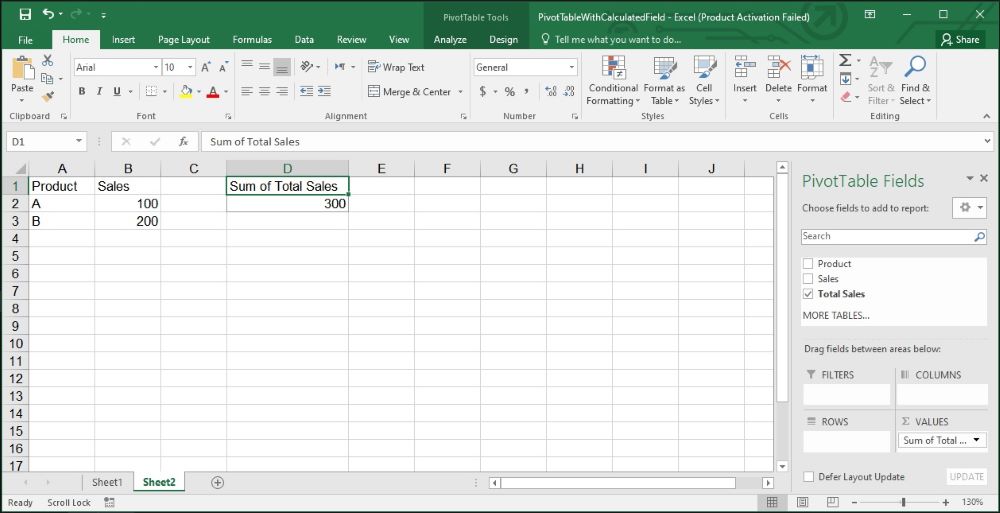Click Wrap Text button
Screen dimensions: 1000x513
tap(396, 67)
